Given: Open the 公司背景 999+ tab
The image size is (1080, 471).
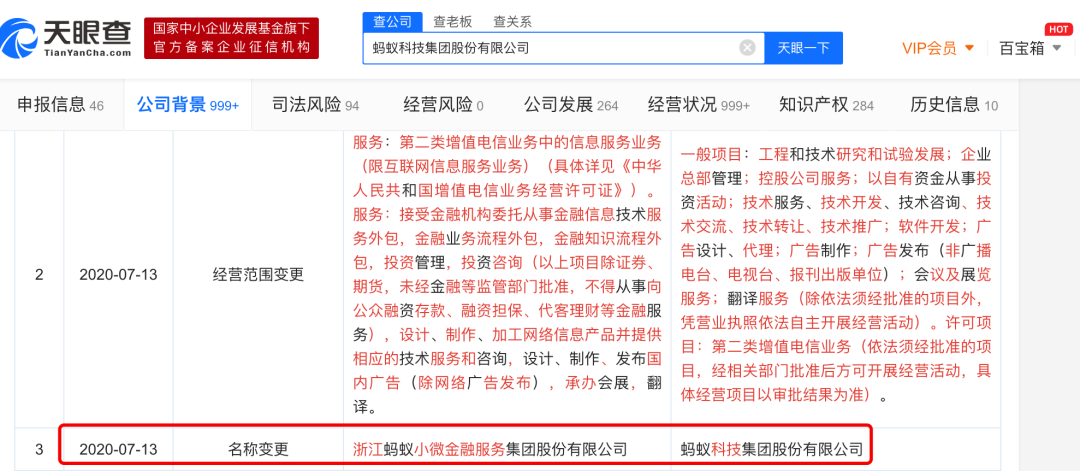Looking at the screenshot, I should (187, 105).
